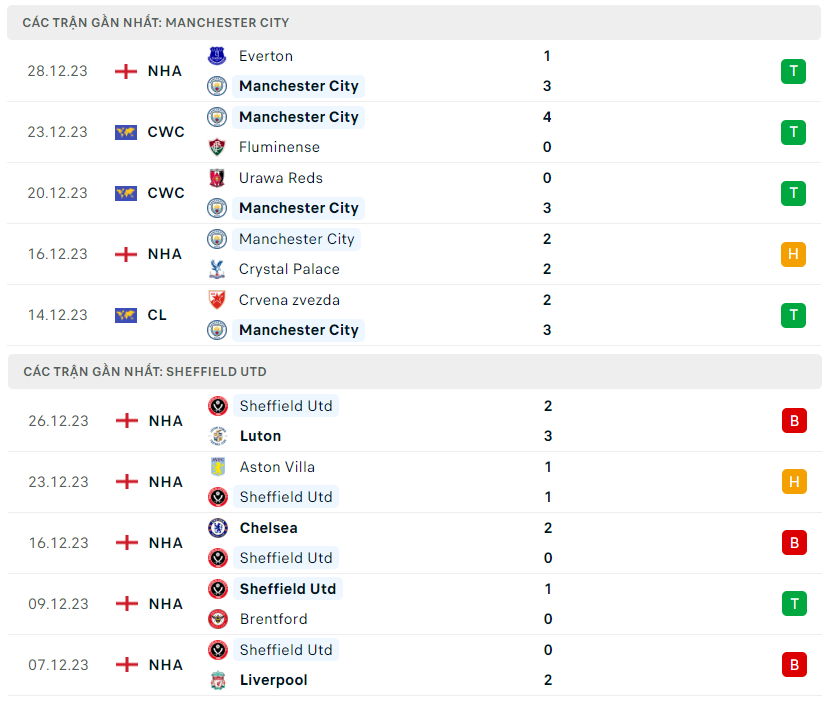827x709 pixels.
Task: Click the Chelsea club crest icon
Action: pyautogui.click(x=218, y=528)
